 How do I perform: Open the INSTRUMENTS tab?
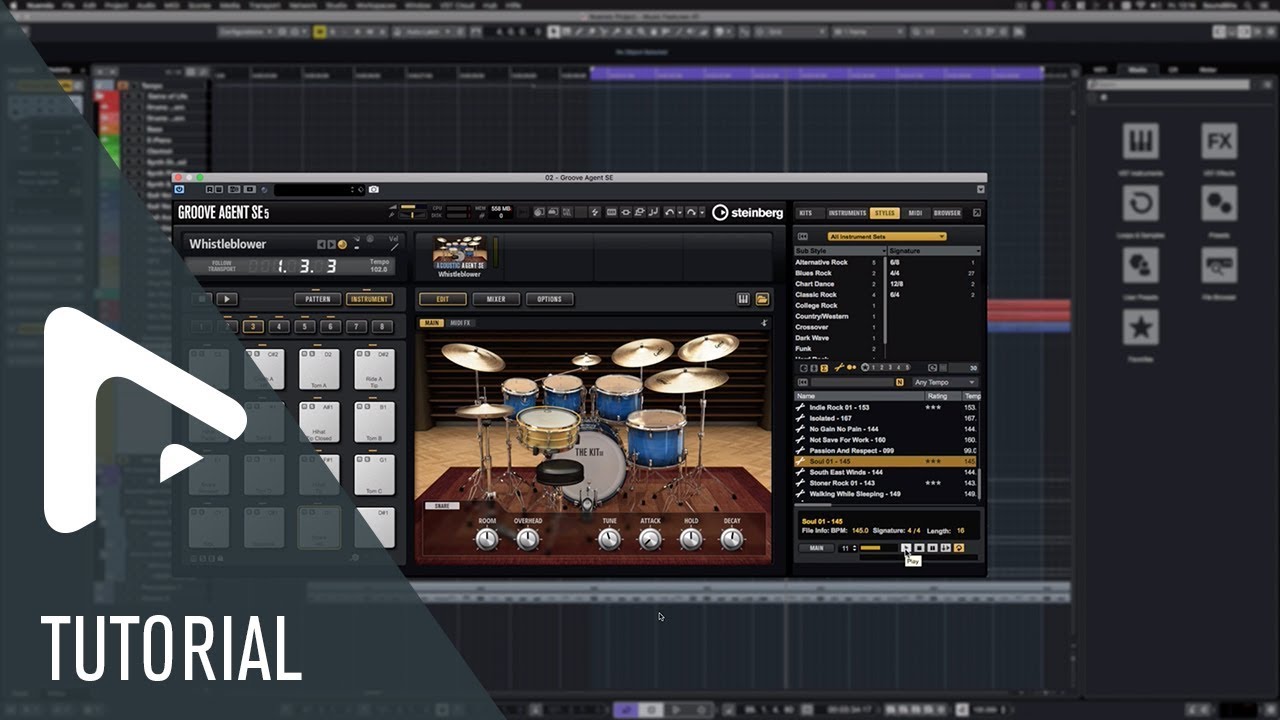(847, 213)
